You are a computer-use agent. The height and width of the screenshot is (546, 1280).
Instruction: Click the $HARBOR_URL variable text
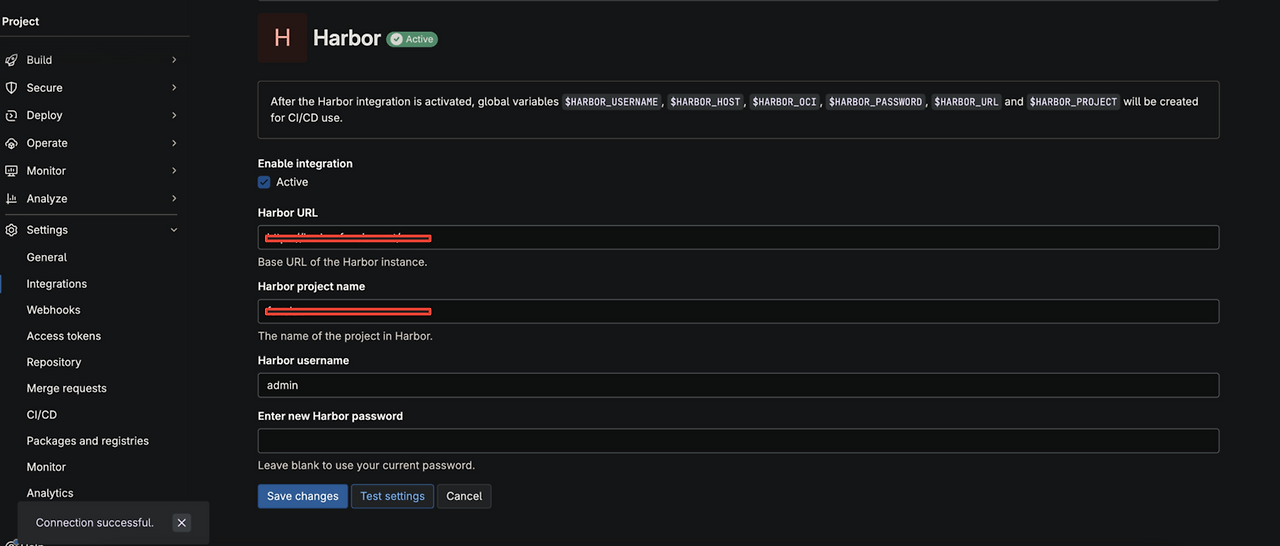tap(966, 102)
